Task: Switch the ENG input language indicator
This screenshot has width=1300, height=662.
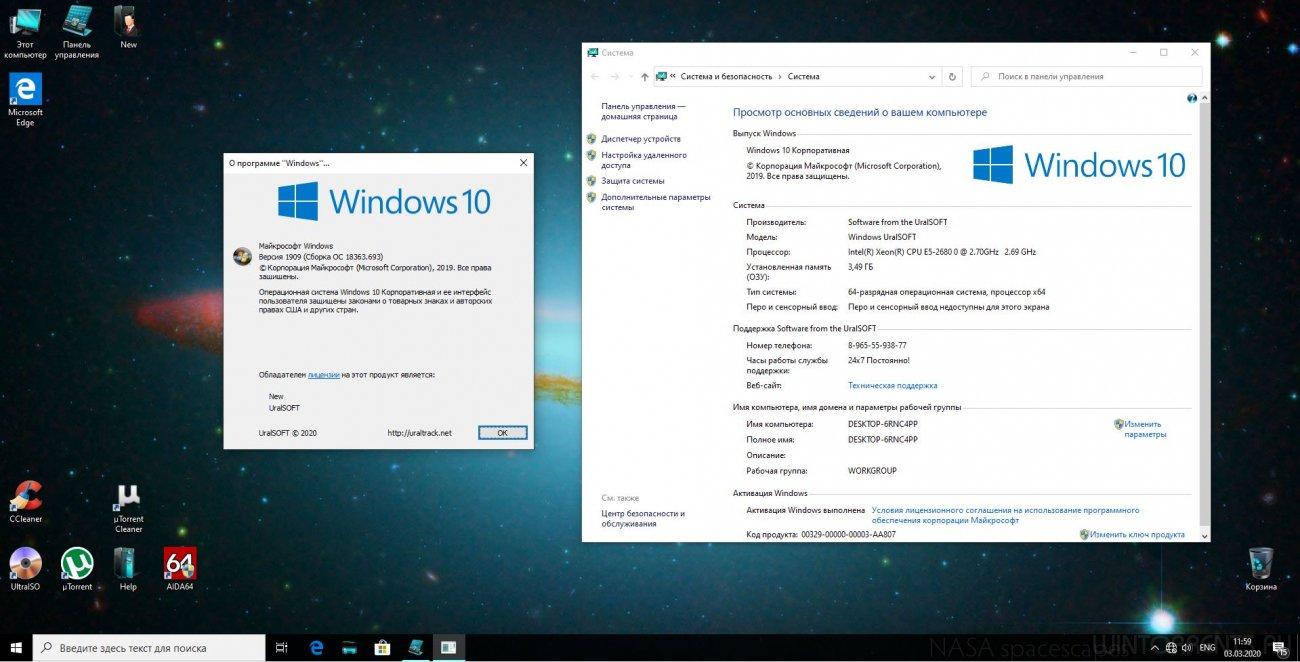Action: pyautogui.click(x=1208, y=648)
